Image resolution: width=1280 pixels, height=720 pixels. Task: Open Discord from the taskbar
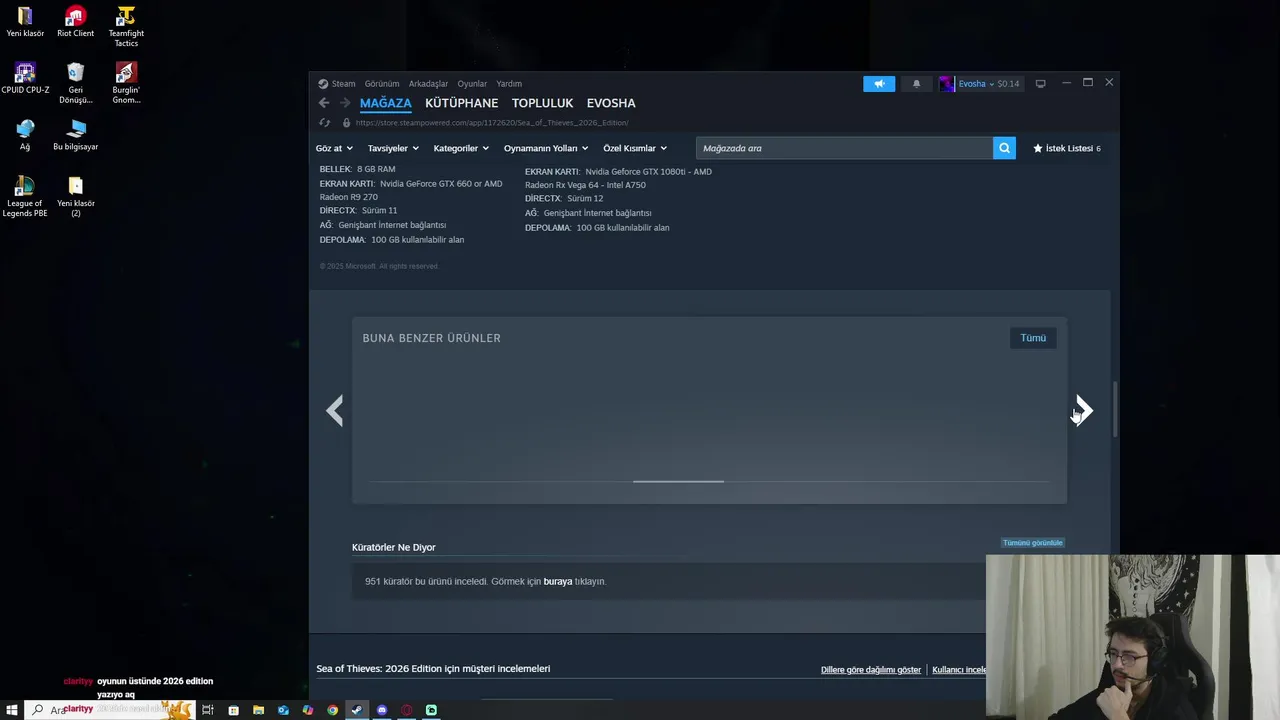pos(381,710)
